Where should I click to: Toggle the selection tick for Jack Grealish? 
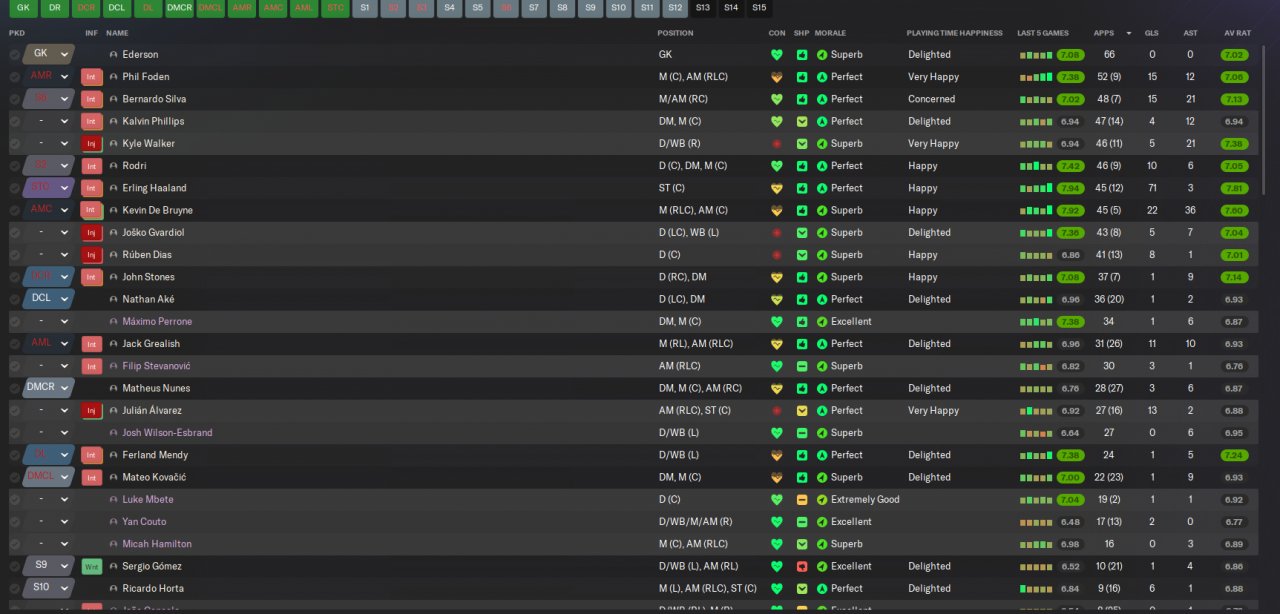tap(14, 344)
